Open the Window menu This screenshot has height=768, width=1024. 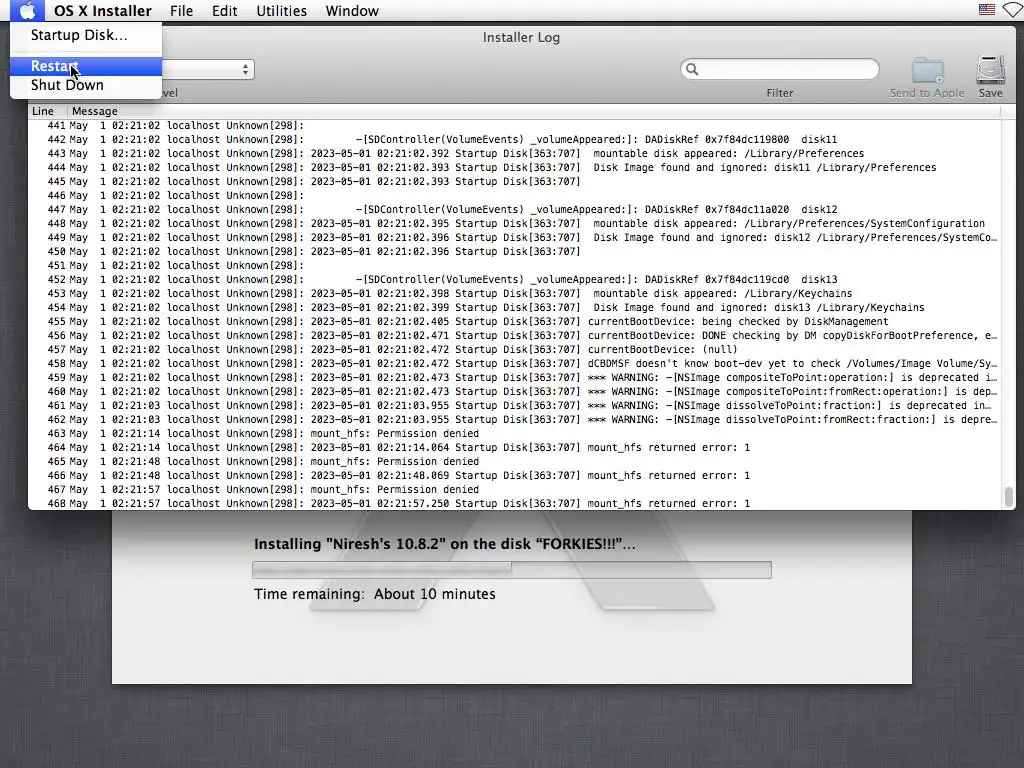[x=352, y=10]
